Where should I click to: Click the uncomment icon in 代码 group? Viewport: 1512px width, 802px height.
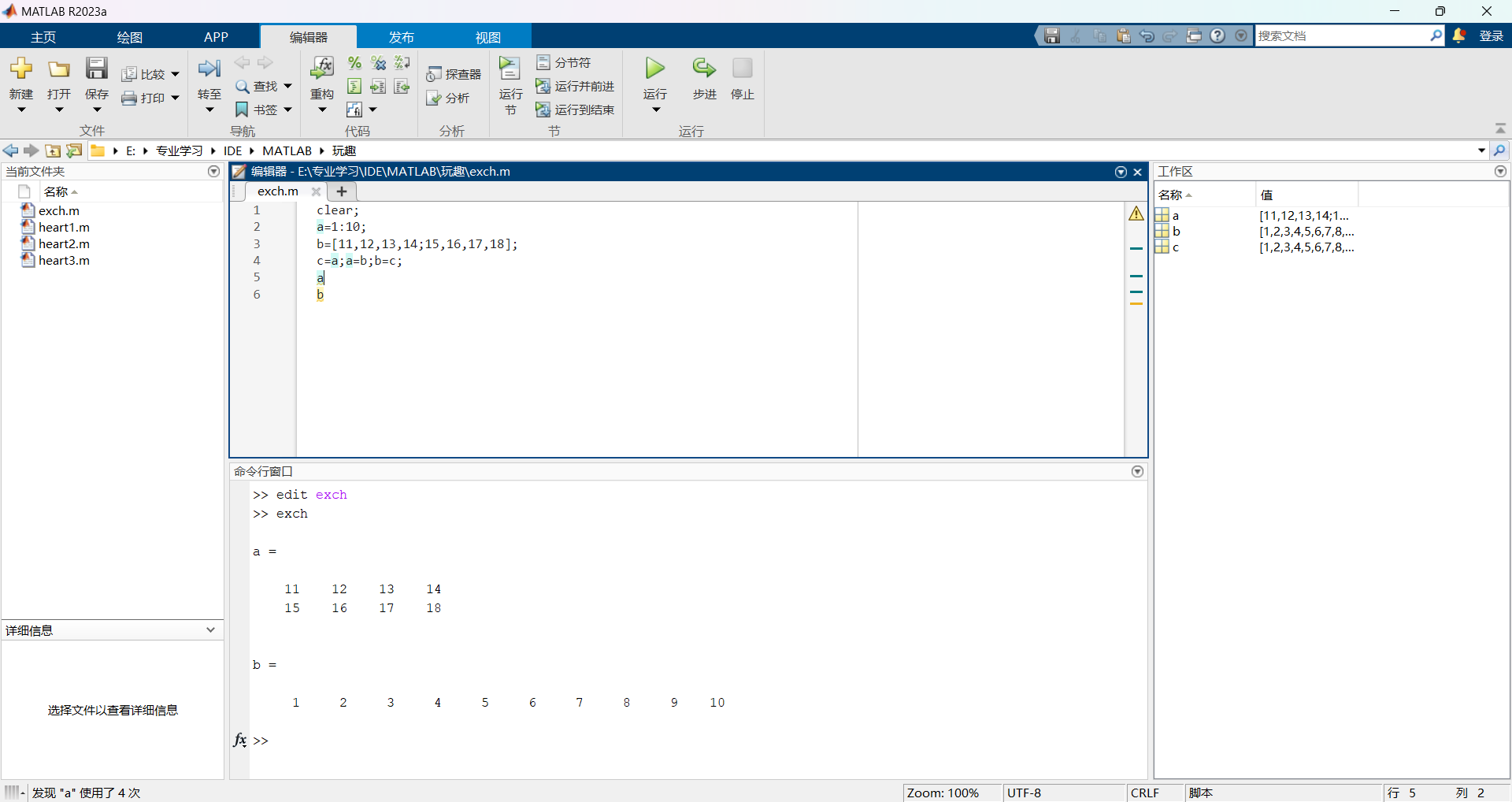pyautogui.click(x=379, y=63)
